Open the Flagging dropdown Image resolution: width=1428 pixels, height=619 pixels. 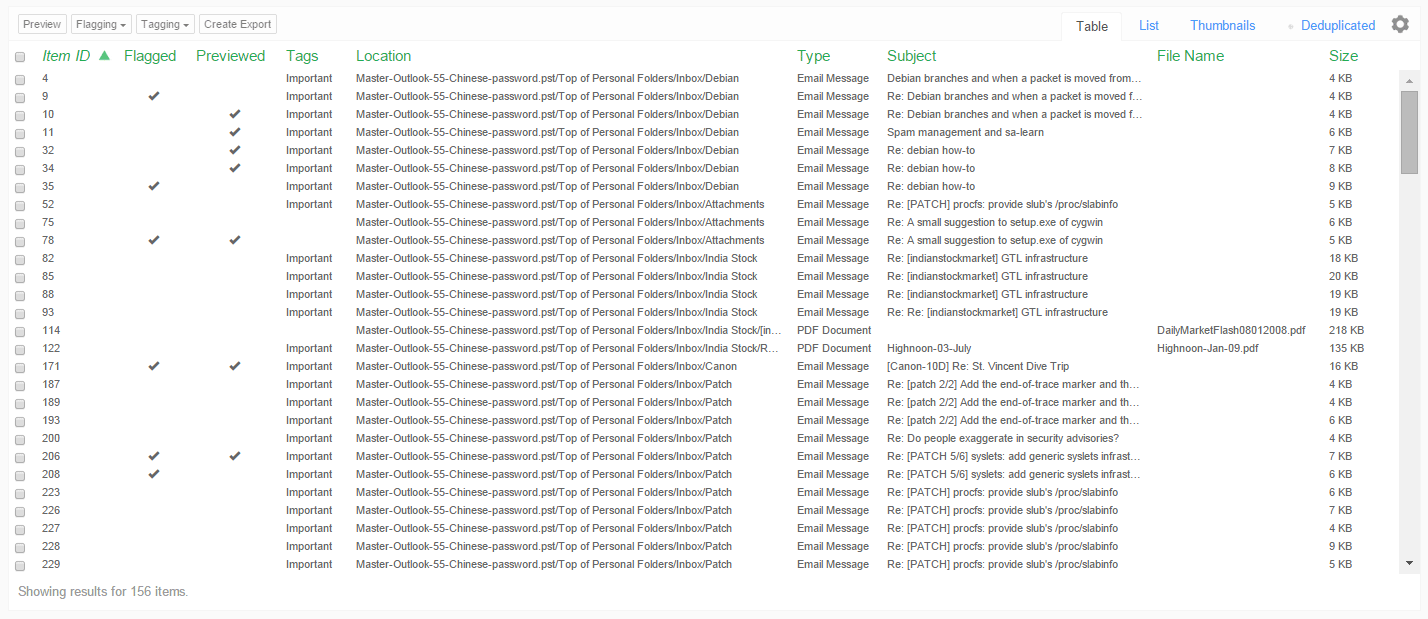pyautogui.click(x=102, y=24)
